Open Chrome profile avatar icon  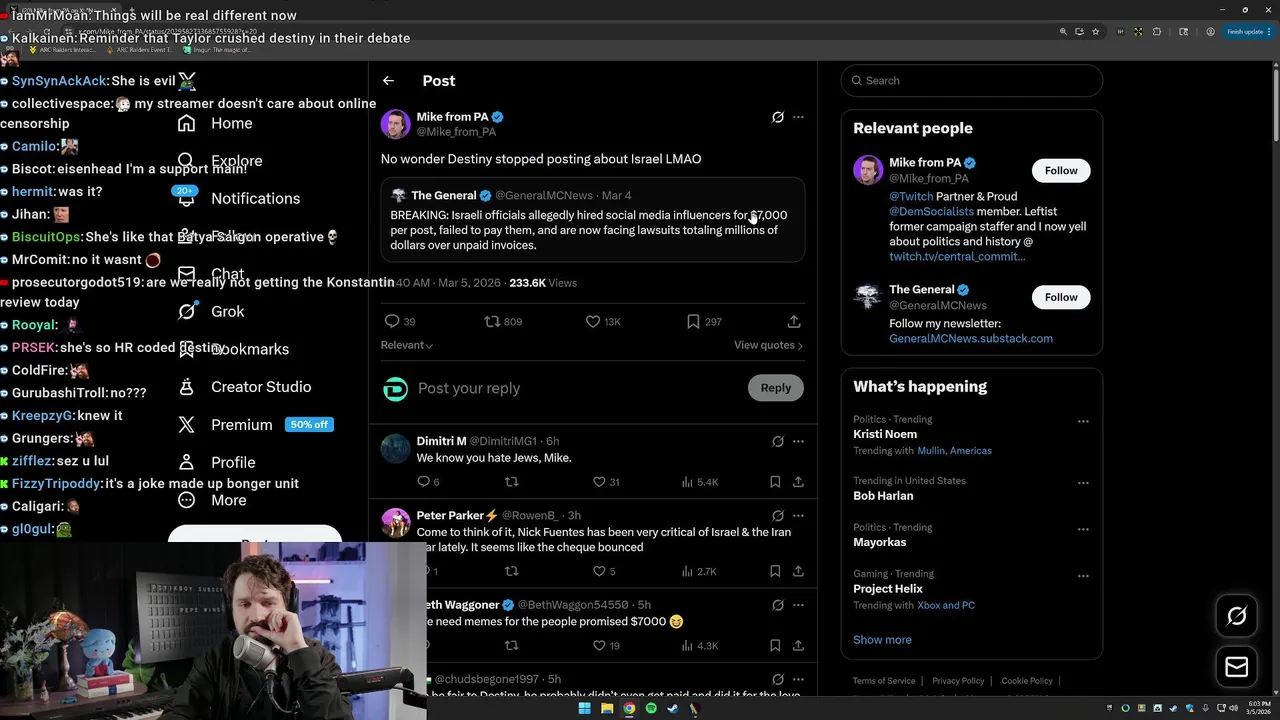pos(1210,32)
